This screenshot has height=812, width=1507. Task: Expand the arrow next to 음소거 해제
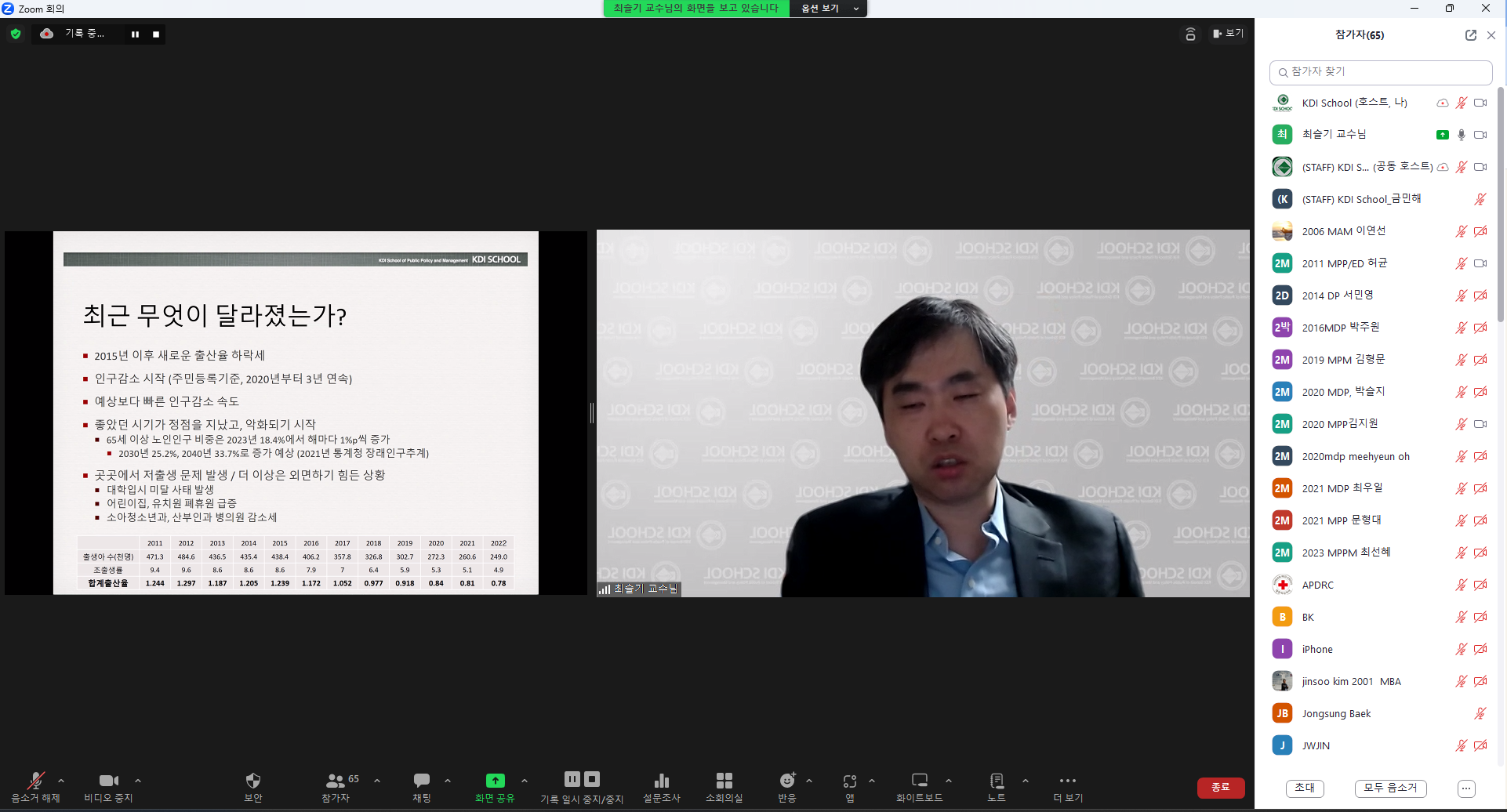click(x=61, y=781)
